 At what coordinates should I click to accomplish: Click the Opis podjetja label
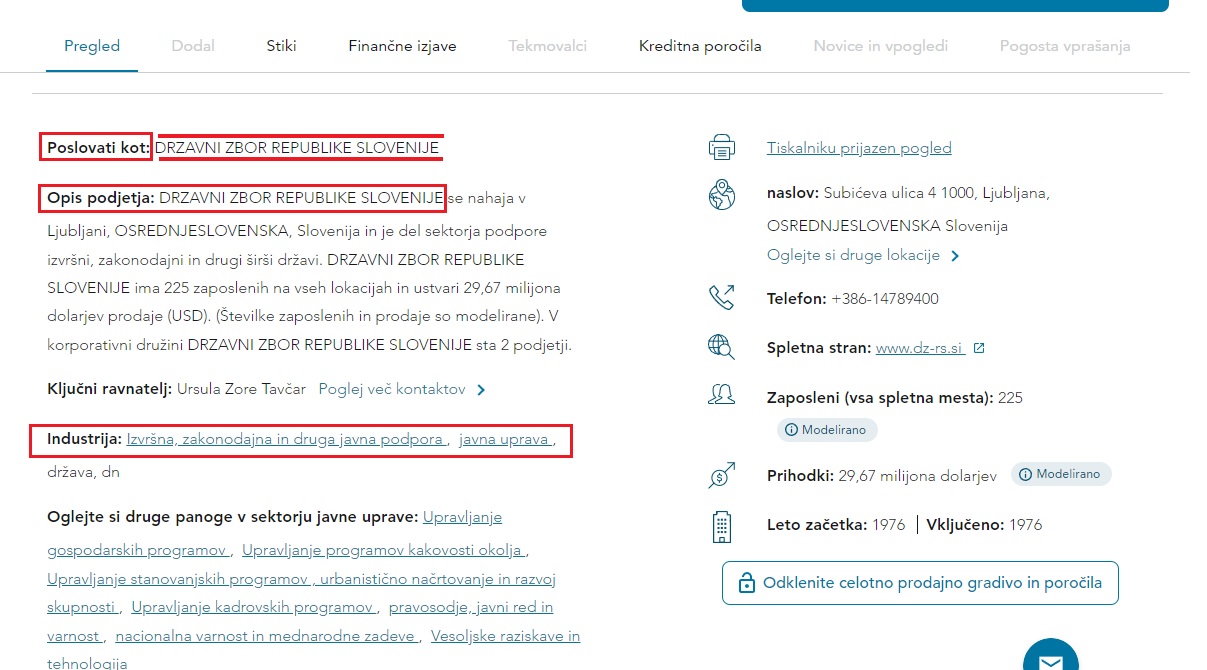click(x=100, y=198)
